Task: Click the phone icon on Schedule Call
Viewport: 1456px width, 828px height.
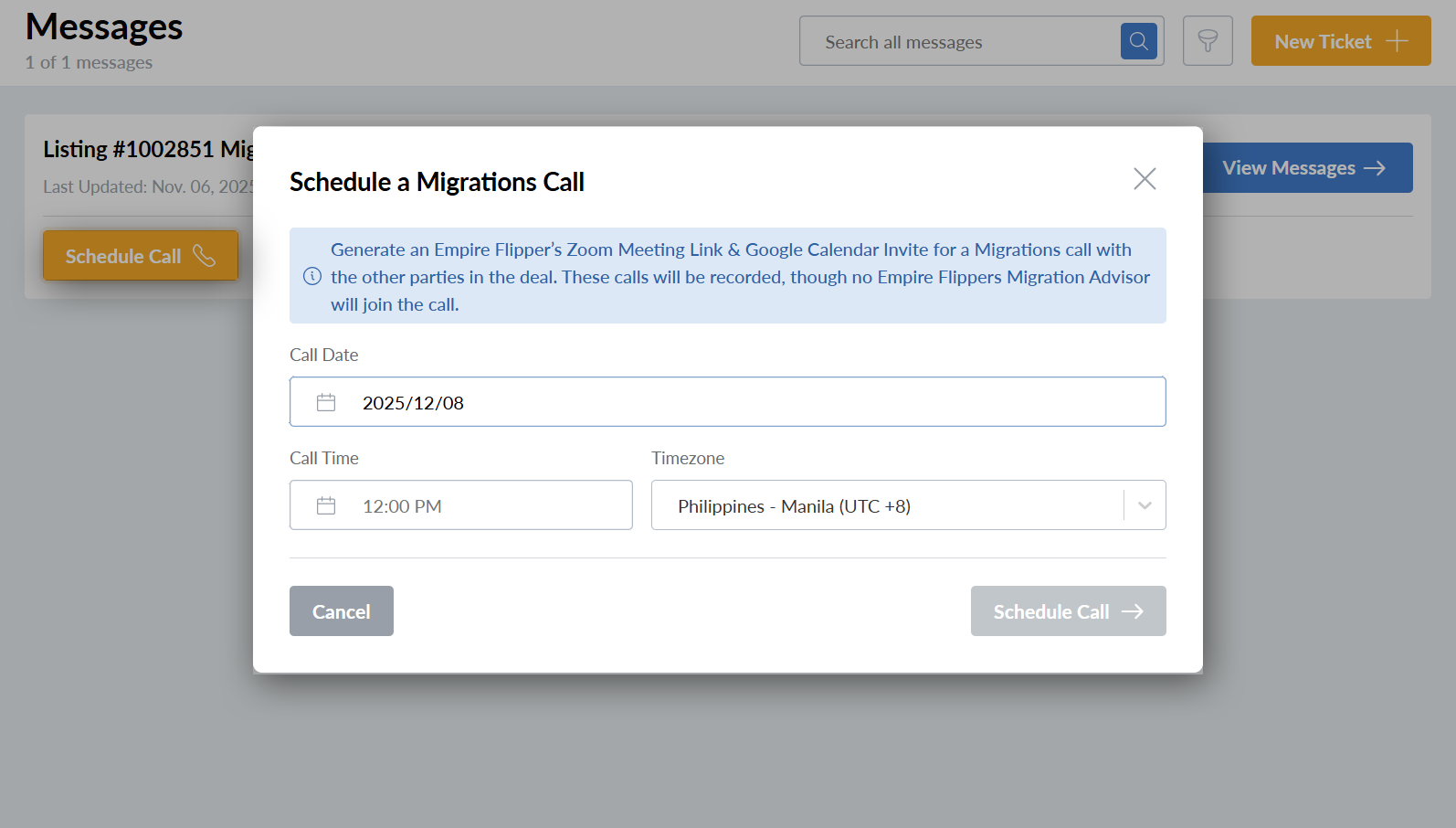Action: (x=205, y=256)
